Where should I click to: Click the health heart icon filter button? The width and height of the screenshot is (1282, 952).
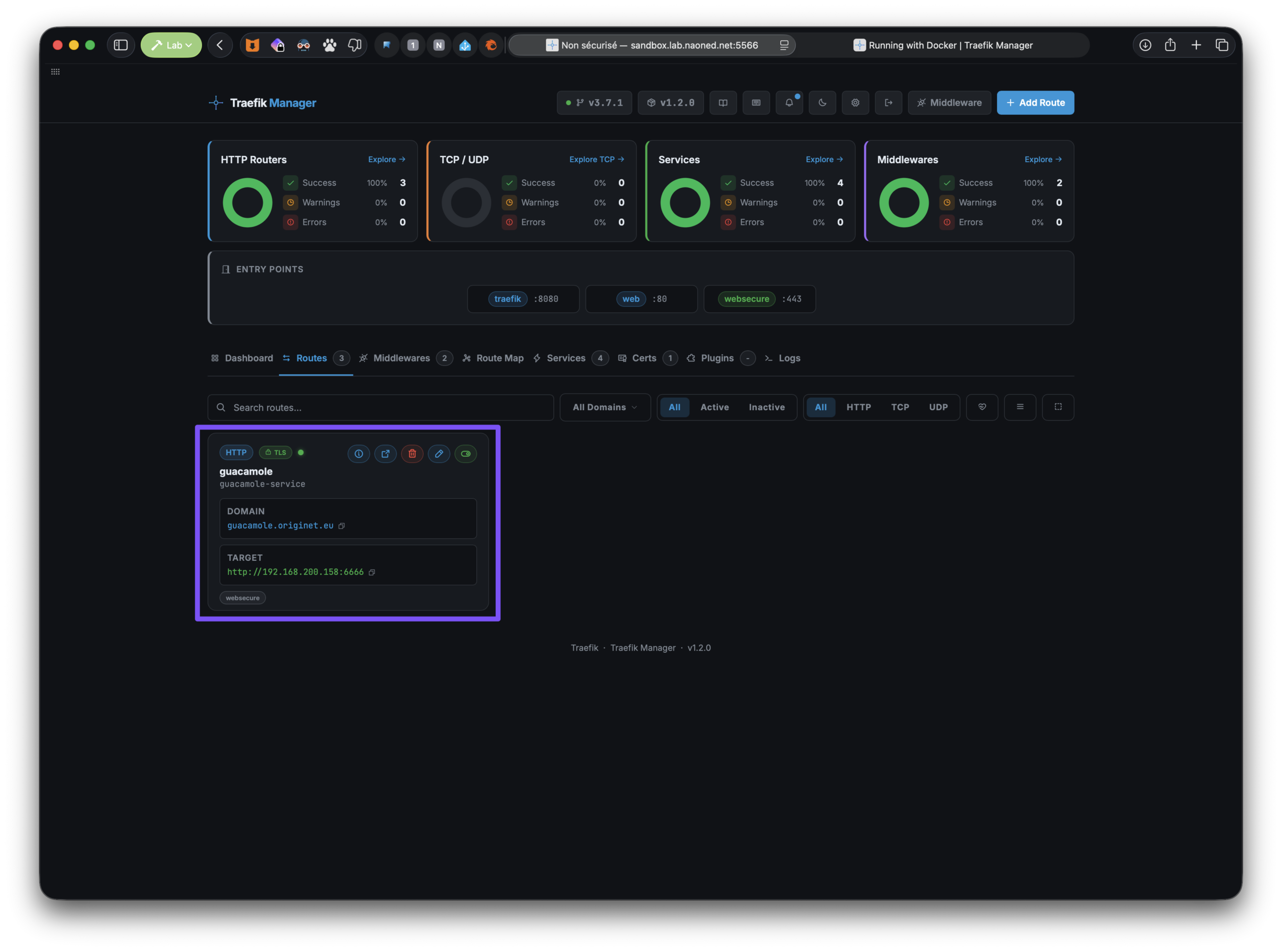(x=983, y=408)
